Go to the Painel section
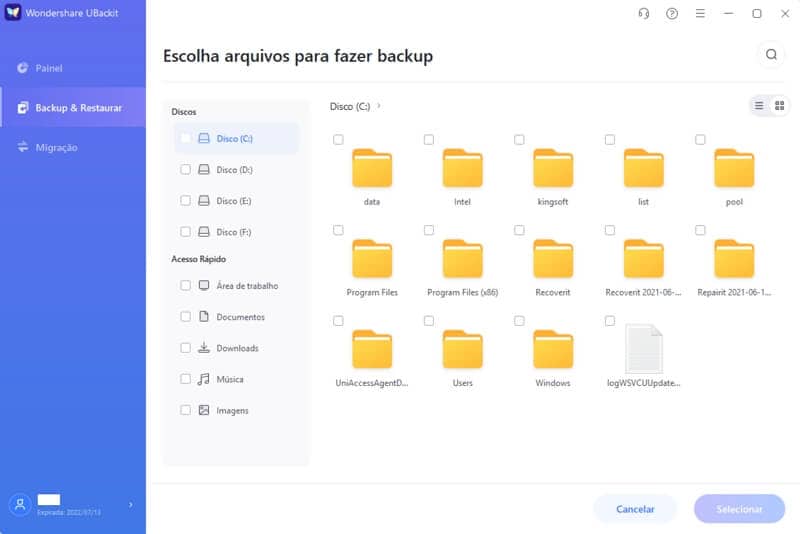The height and width of the screenshot is (534, 800). coord(73,68)
